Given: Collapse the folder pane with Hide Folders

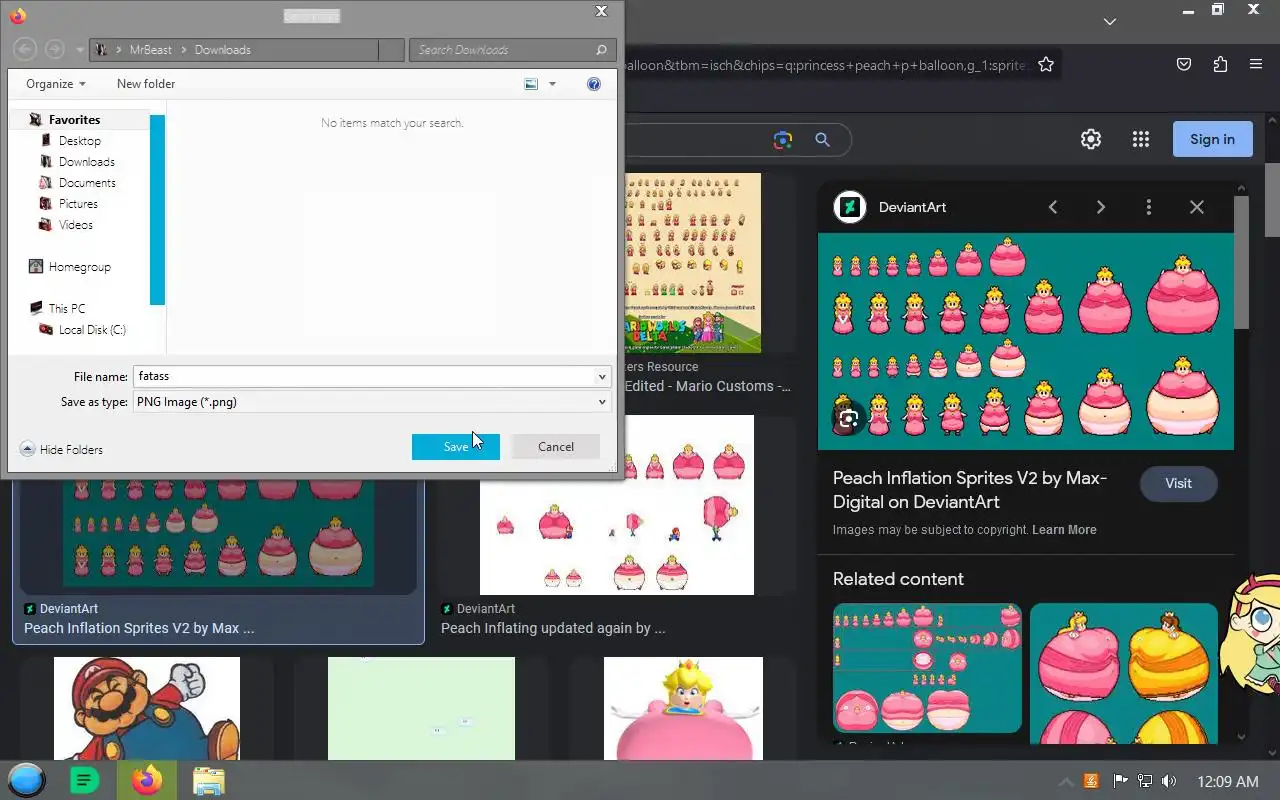Looking at the screenshot, I should click(61, 450).
